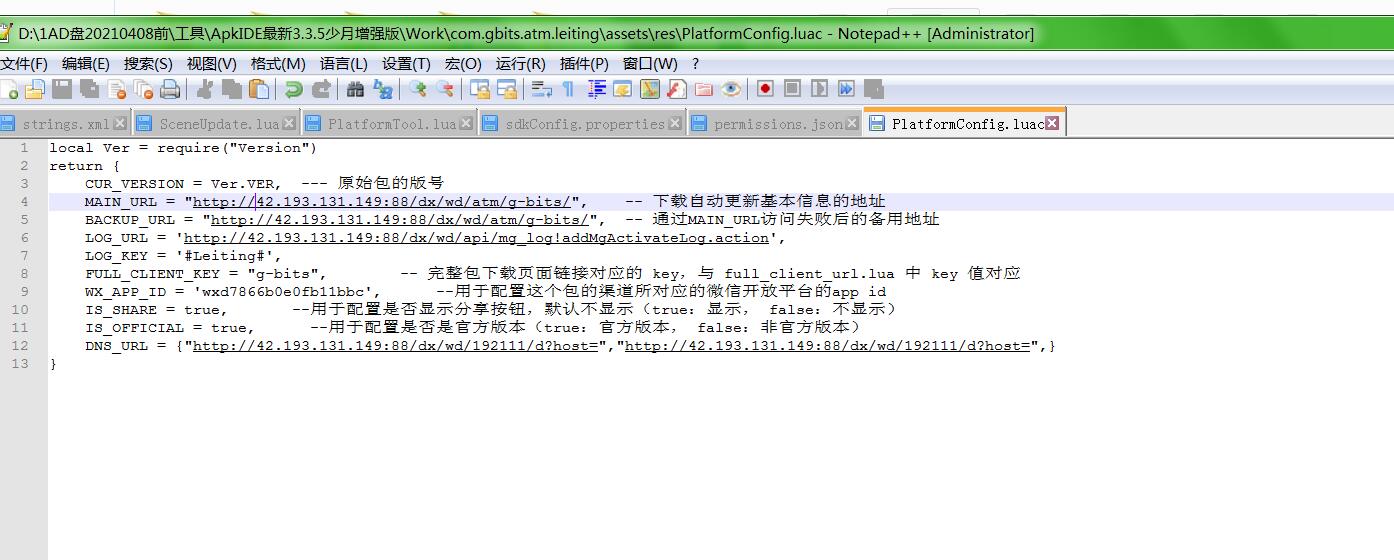Click the Open file toolbar icon
This screenshot has height=560, width=1394.
(35, 89)
